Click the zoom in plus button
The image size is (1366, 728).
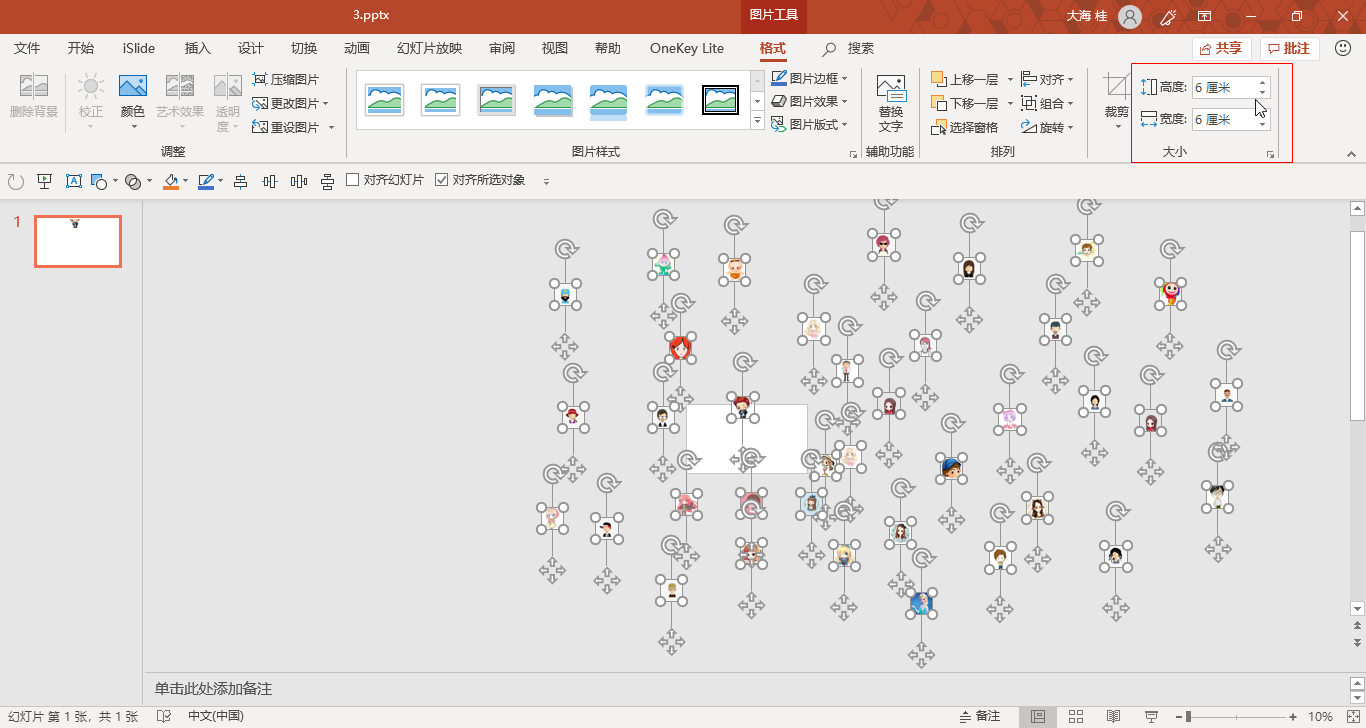pyautogui.click(x=1294, y=716)
